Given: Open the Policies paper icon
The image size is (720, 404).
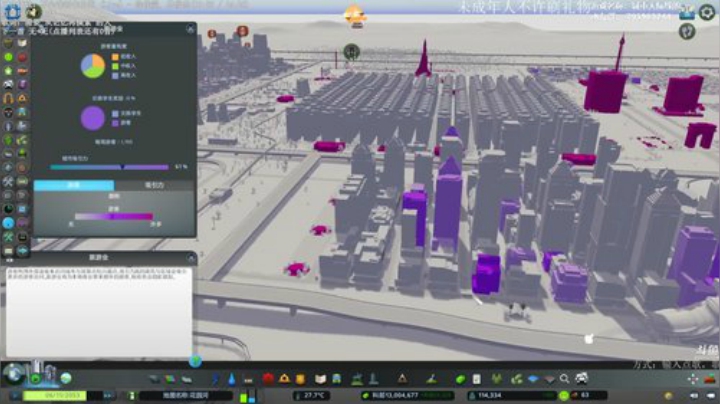Looking at the screenshot, I should click(477, 379).
